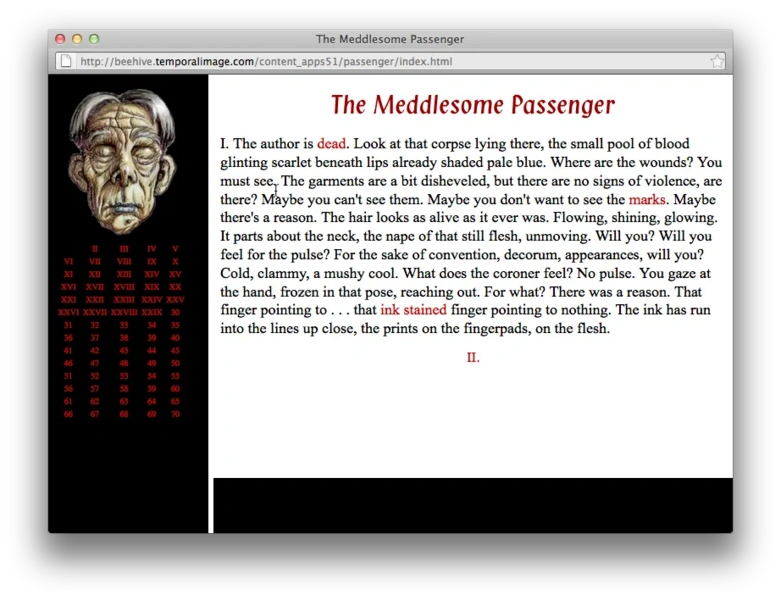Open chapter XXII in sidebar index
The image size is (781, 600).
coord(95,300)
